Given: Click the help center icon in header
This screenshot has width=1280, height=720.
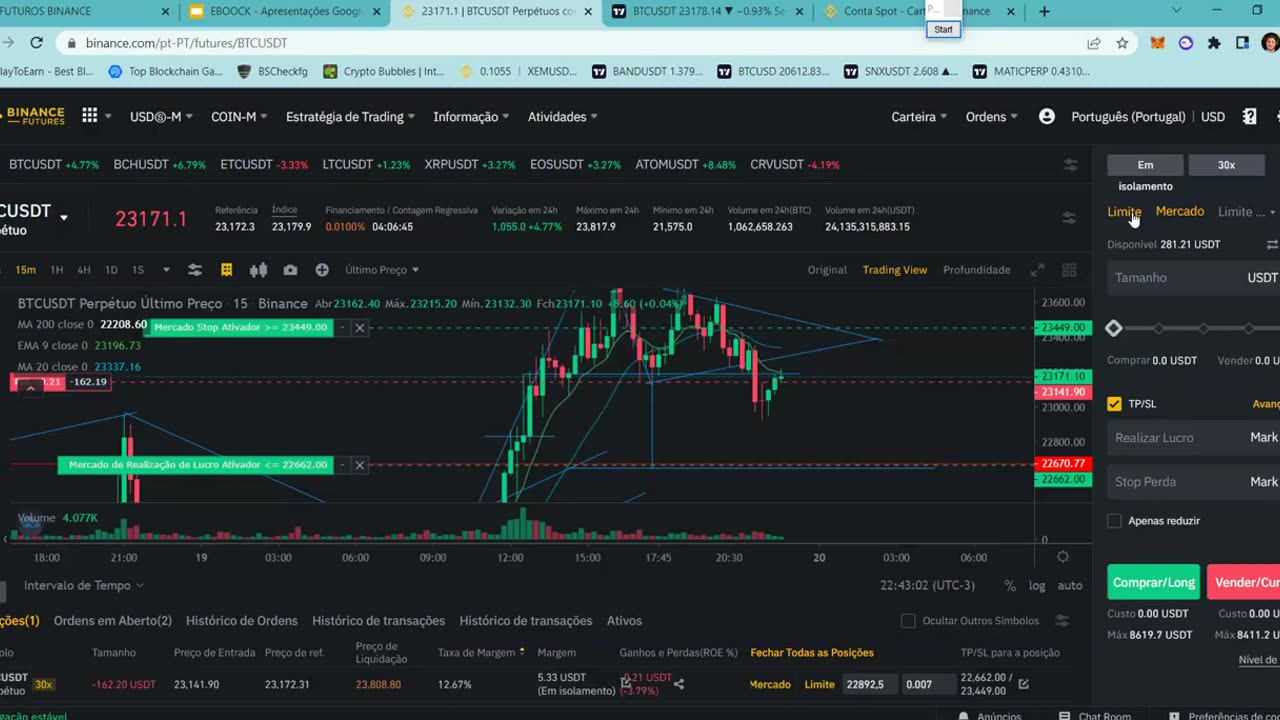Looking at the screenshot, I should pyautogui.click(x=1249, y=116).
